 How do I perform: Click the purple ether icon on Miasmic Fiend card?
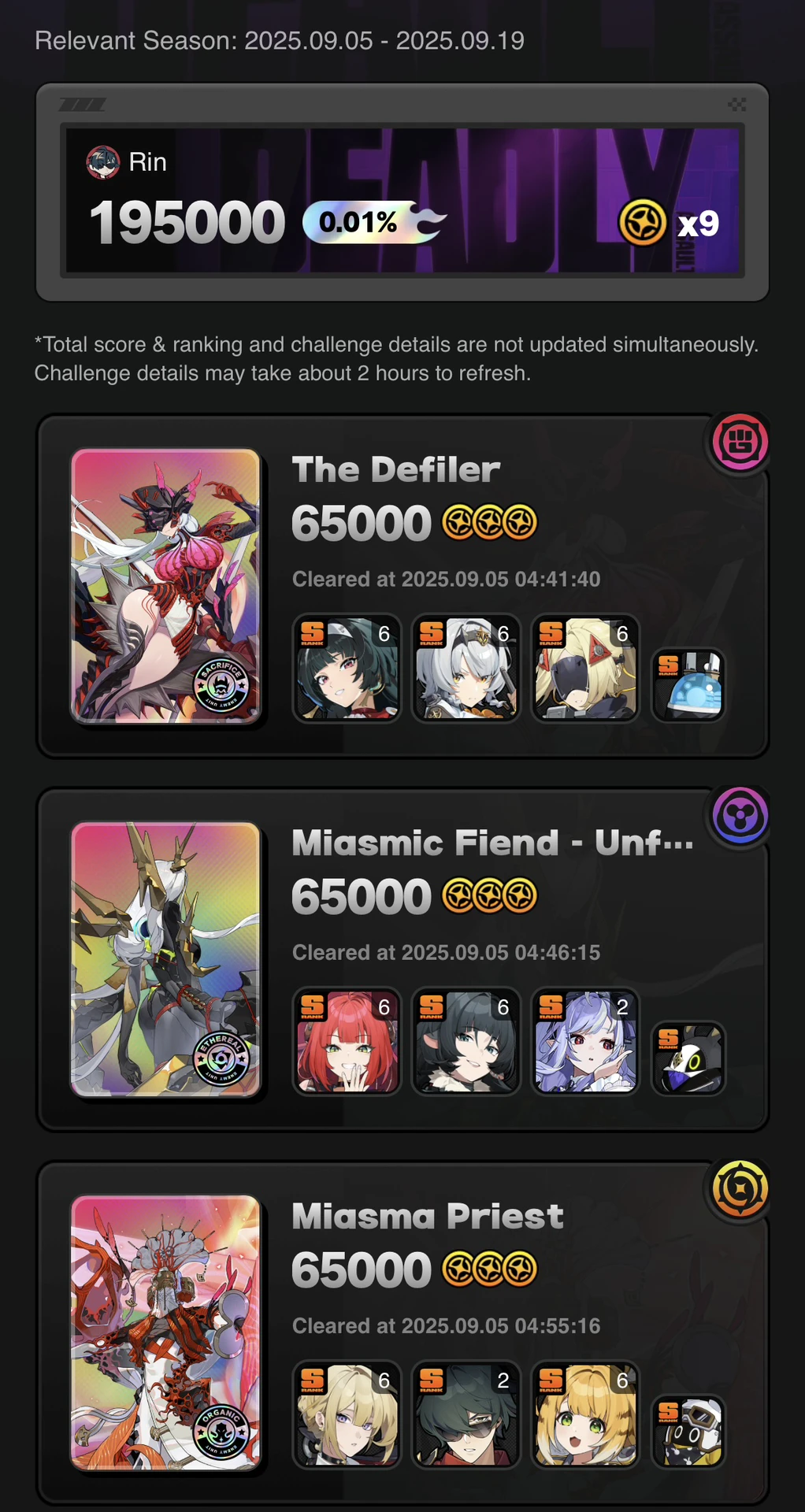pos(740,815)
